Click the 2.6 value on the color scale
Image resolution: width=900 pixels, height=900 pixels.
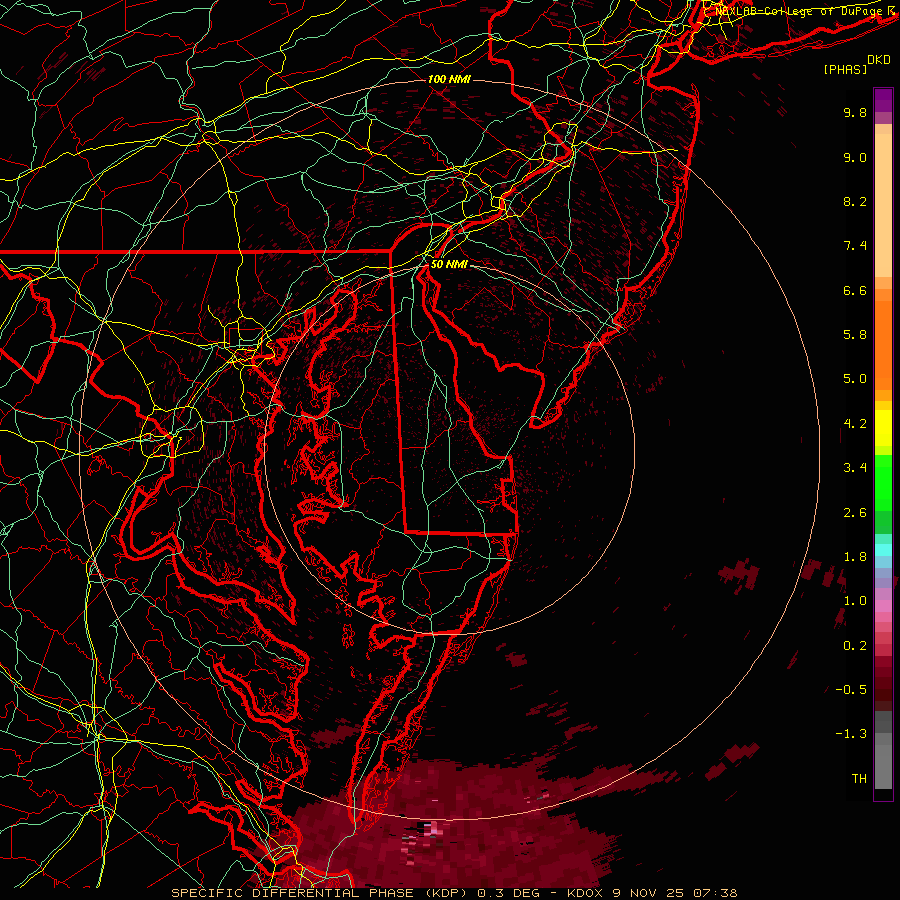pos(855,513)
